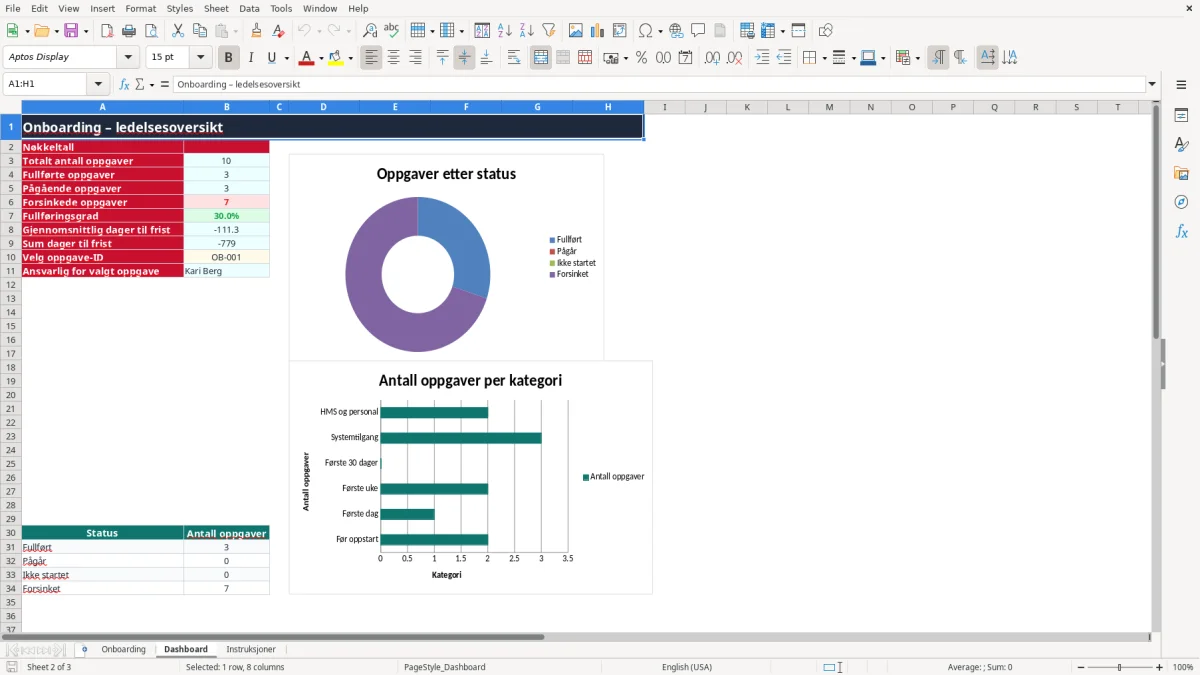Open conditional formatting dropdown arrow
This screenshot has width=1200, height=675.
[x=916, y=58]
